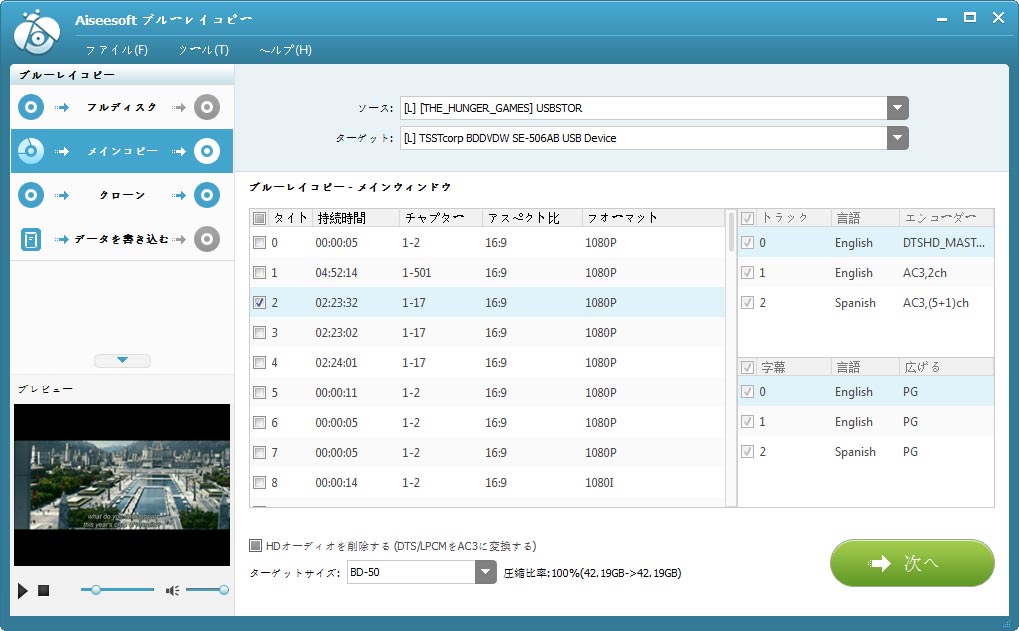Expand the ソース dropdown
Viewport: 1019px width, 631px height.
[897, 108]
